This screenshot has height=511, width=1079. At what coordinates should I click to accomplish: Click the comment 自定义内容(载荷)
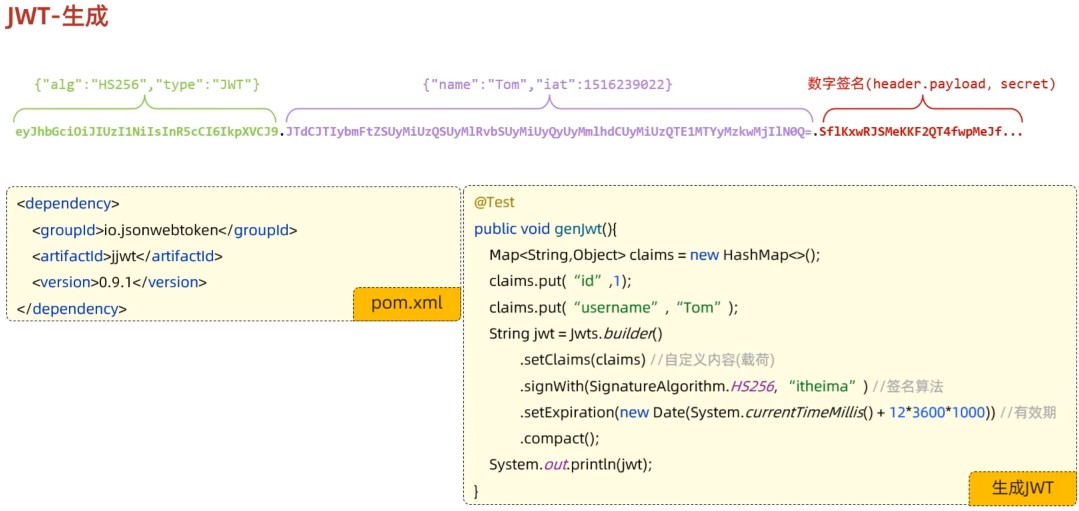[713, 360]
